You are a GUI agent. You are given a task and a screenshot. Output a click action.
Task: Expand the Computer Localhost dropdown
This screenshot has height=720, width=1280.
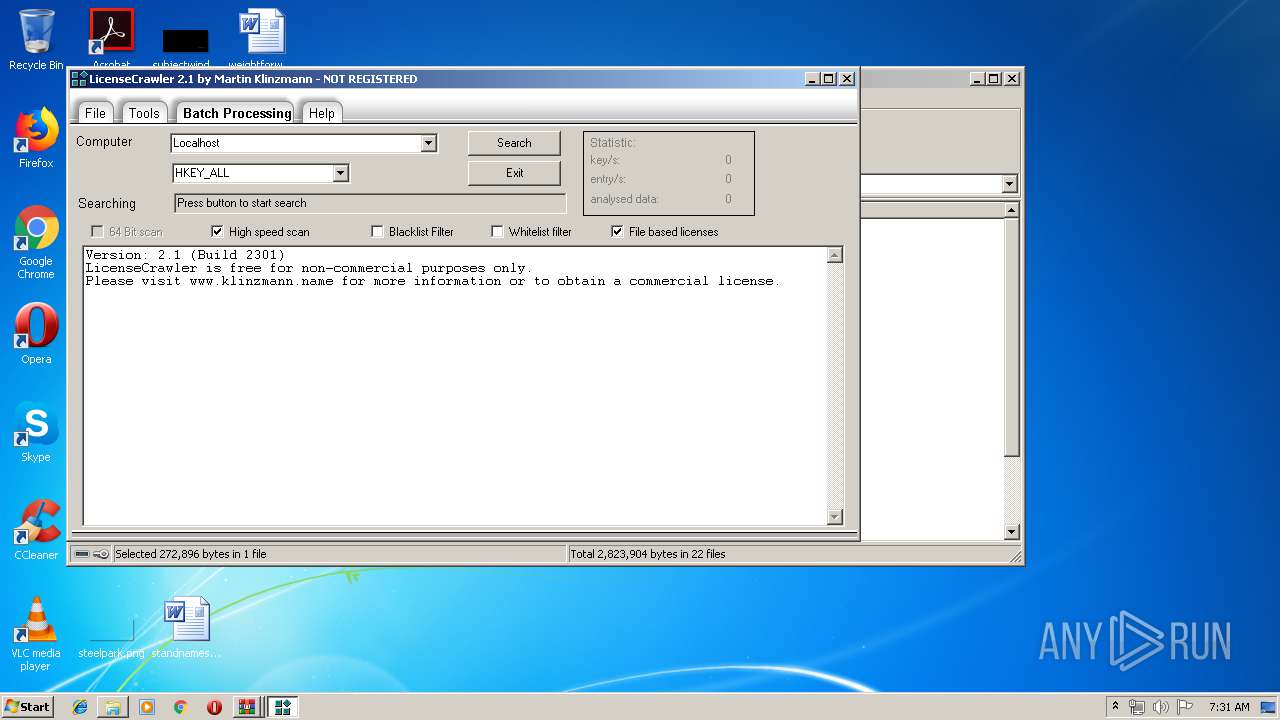pos(428,143)
